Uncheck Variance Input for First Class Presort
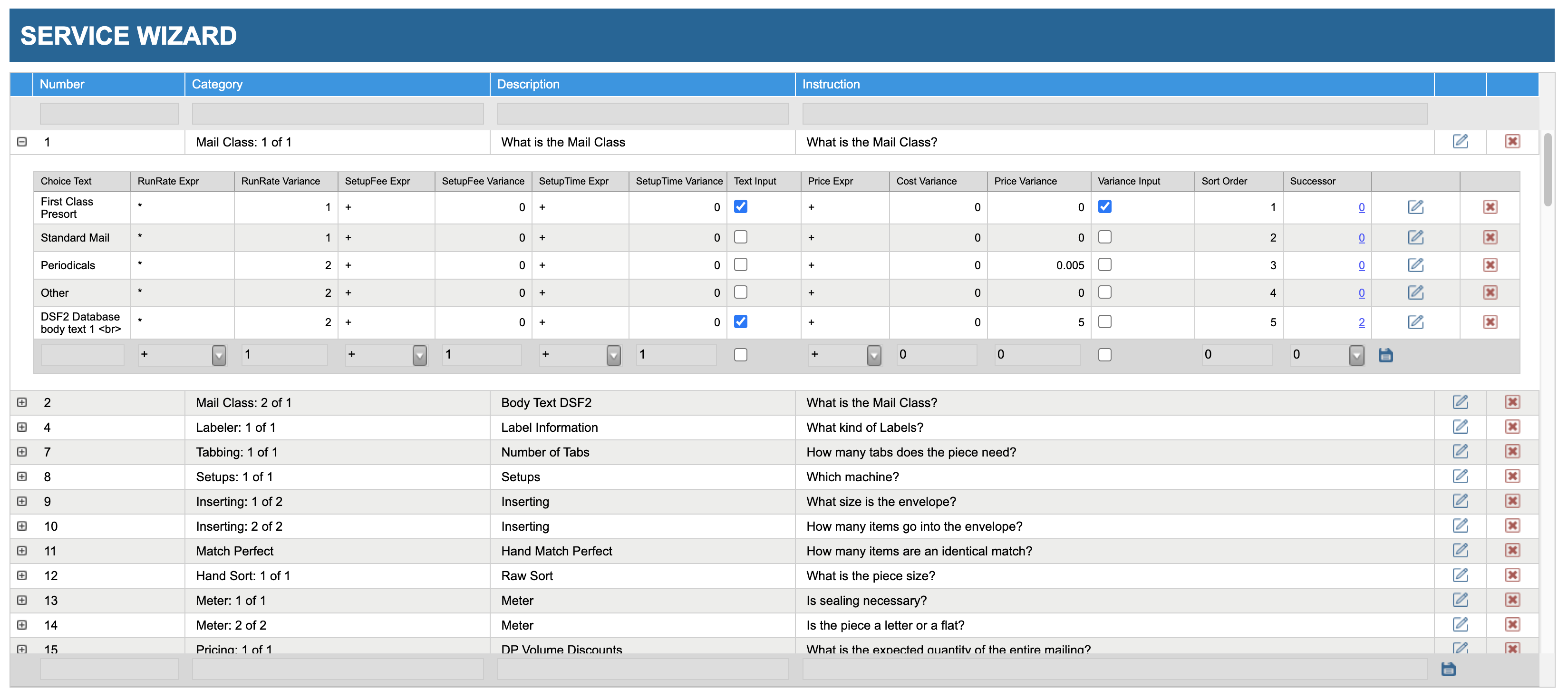 tap(1105, 206)
